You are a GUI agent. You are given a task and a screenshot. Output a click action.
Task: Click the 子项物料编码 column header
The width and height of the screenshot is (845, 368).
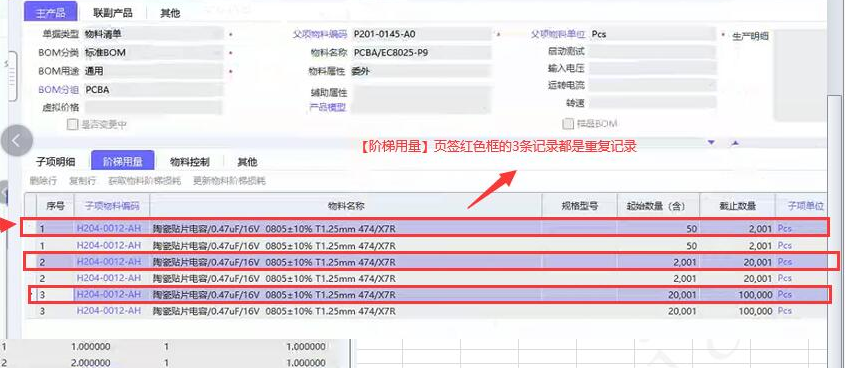112,205
